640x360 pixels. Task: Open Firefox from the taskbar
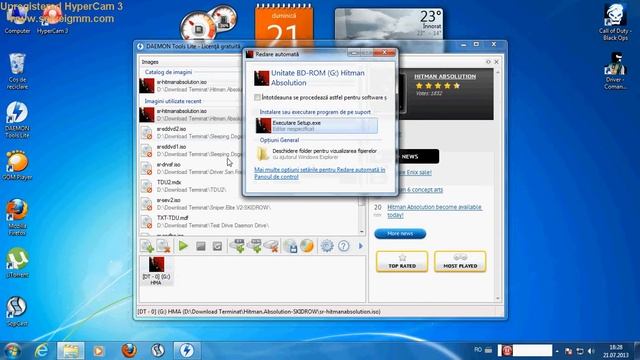tap(129, 351)
